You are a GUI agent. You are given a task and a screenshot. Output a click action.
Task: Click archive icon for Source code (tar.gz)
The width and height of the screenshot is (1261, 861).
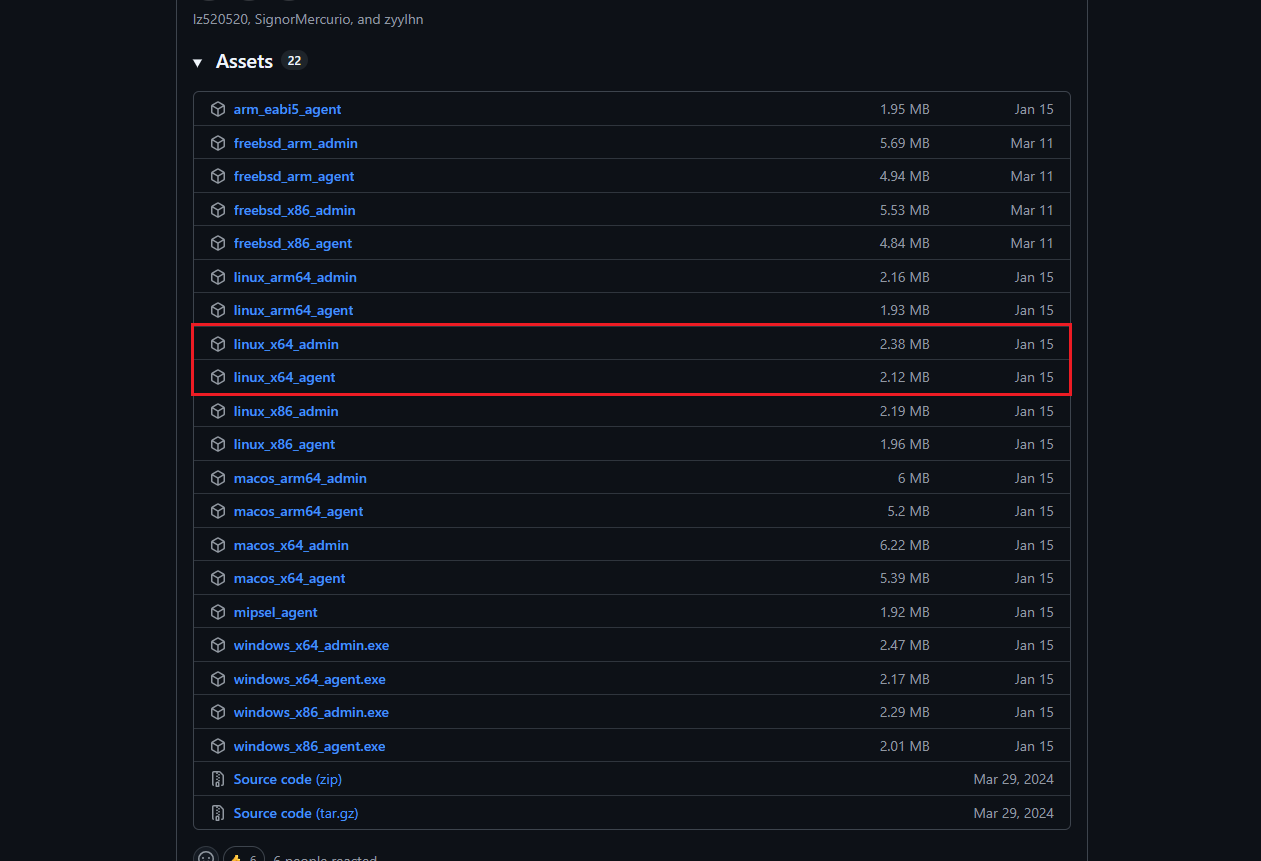[x=218, y=813]
